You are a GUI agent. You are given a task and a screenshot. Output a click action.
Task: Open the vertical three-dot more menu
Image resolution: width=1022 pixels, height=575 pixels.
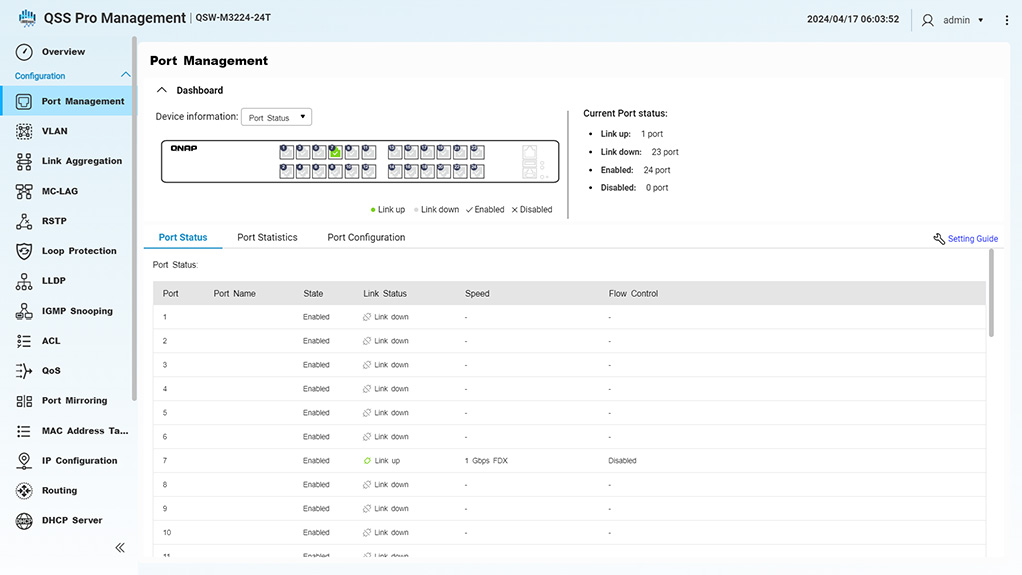tap(1006, 20)
